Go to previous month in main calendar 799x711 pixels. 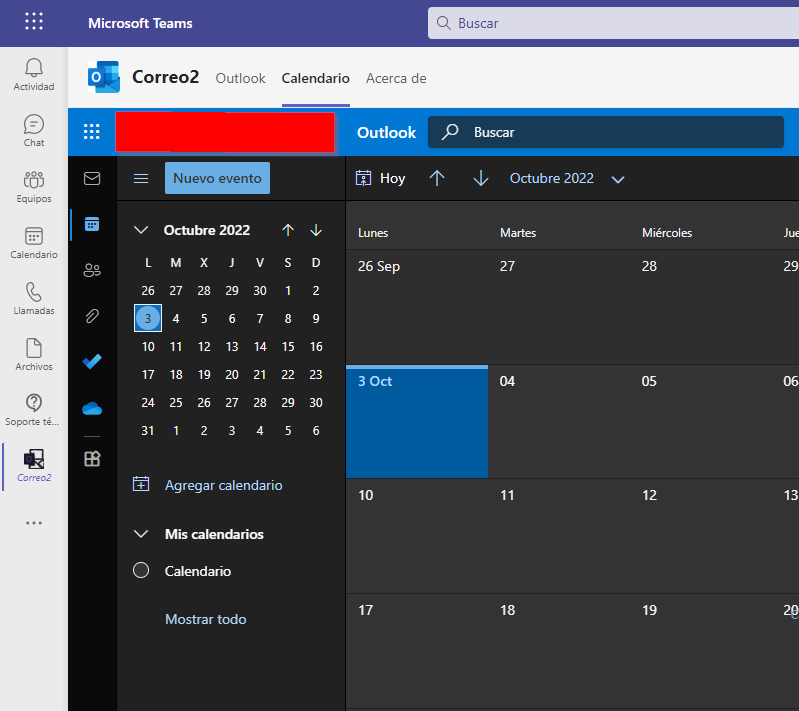pyautogui.click(x=437, y=178)
